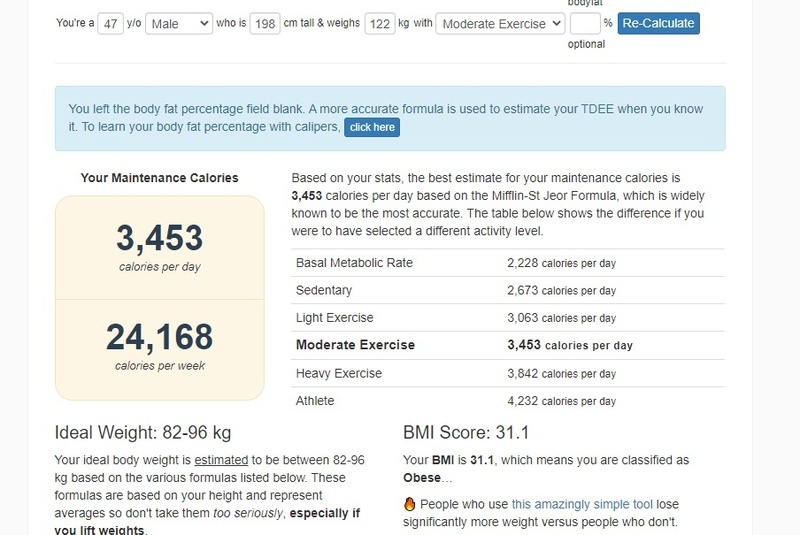Screen dimensions: 800x535
Task: Click the 3,453 calories per day card
Action: [x=160, y=246]
